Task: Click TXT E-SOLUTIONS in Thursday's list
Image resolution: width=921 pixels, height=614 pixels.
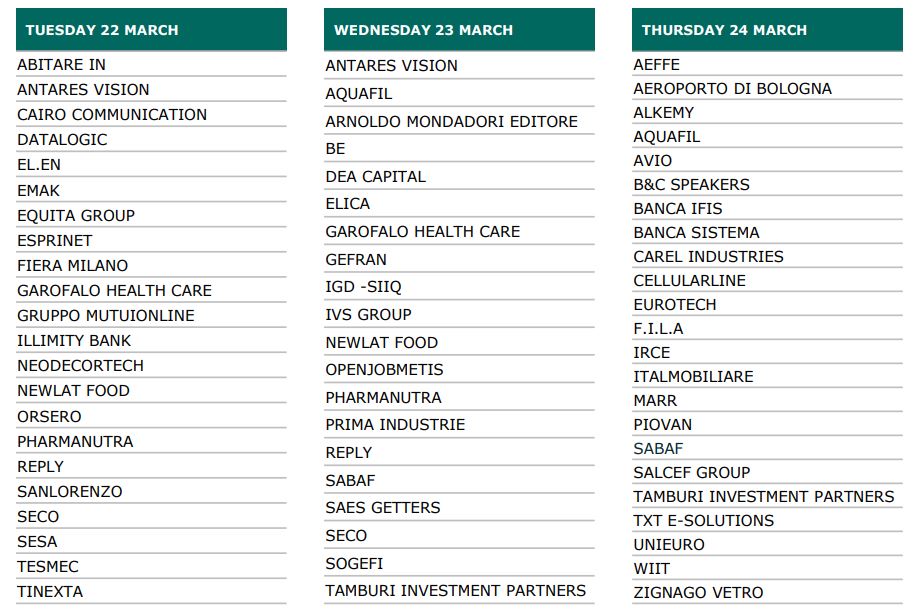Action: pos(703,520)
